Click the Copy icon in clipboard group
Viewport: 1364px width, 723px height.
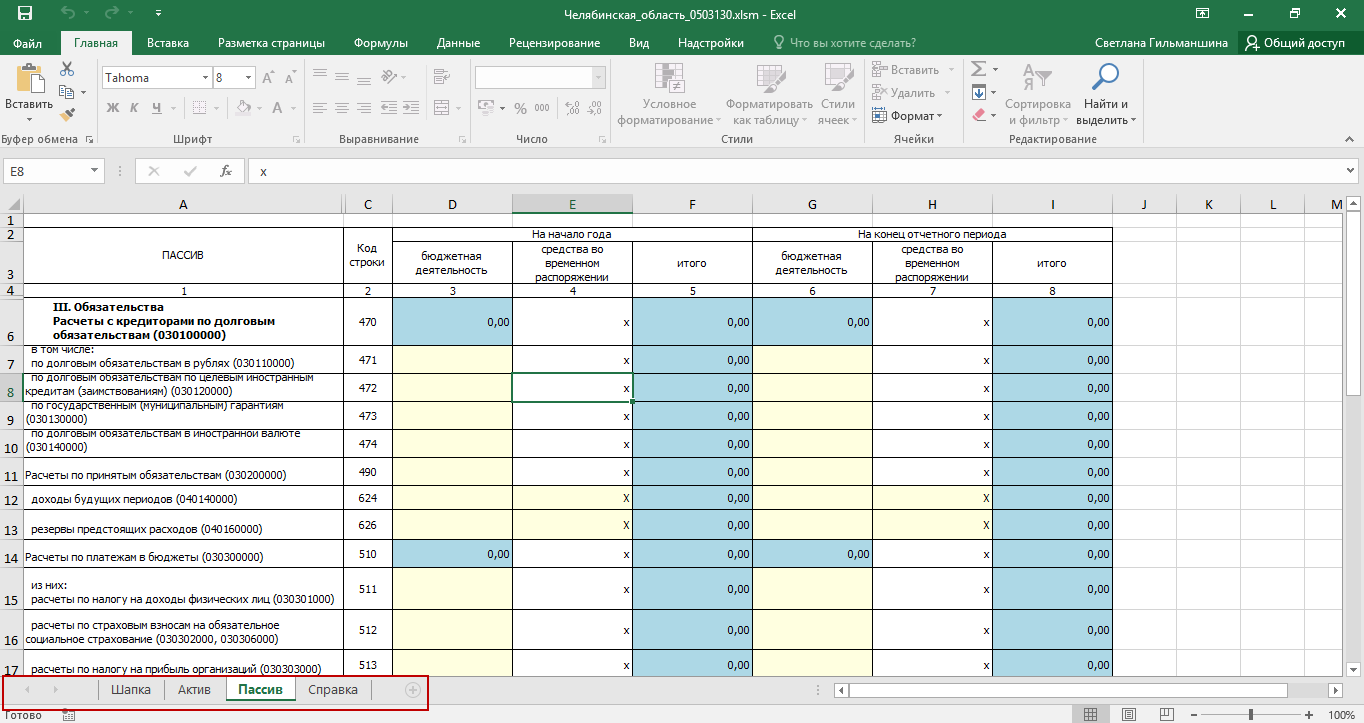(67, 92)
